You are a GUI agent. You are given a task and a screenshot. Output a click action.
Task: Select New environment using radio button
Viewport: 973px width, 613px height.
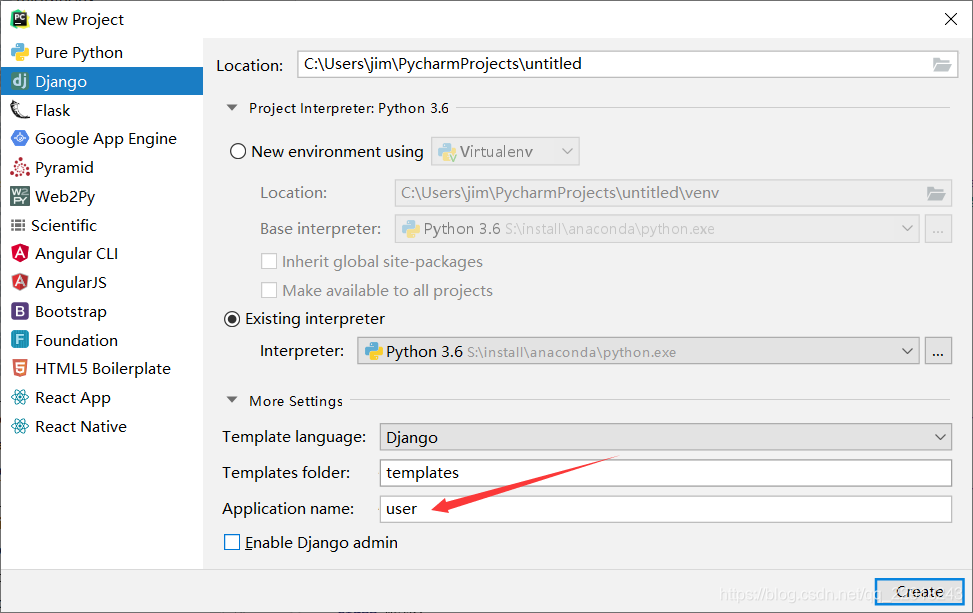pos(238,151)
